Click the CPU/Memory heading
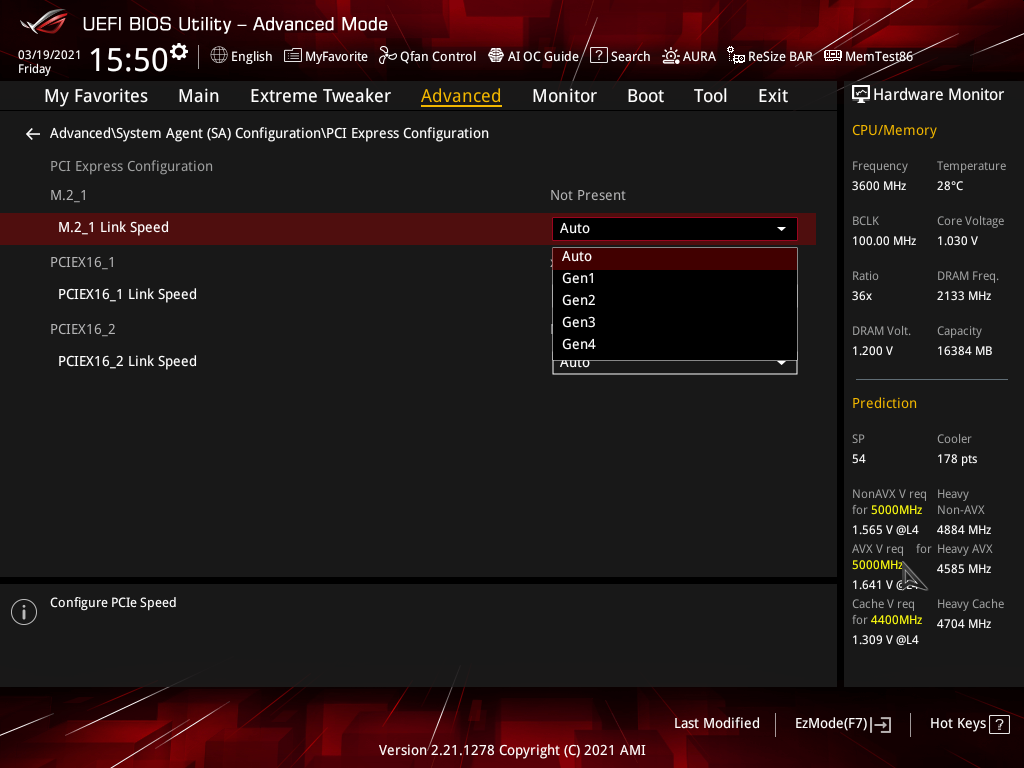Viewport: 1024px width, 768px height. tap(894, 131)
